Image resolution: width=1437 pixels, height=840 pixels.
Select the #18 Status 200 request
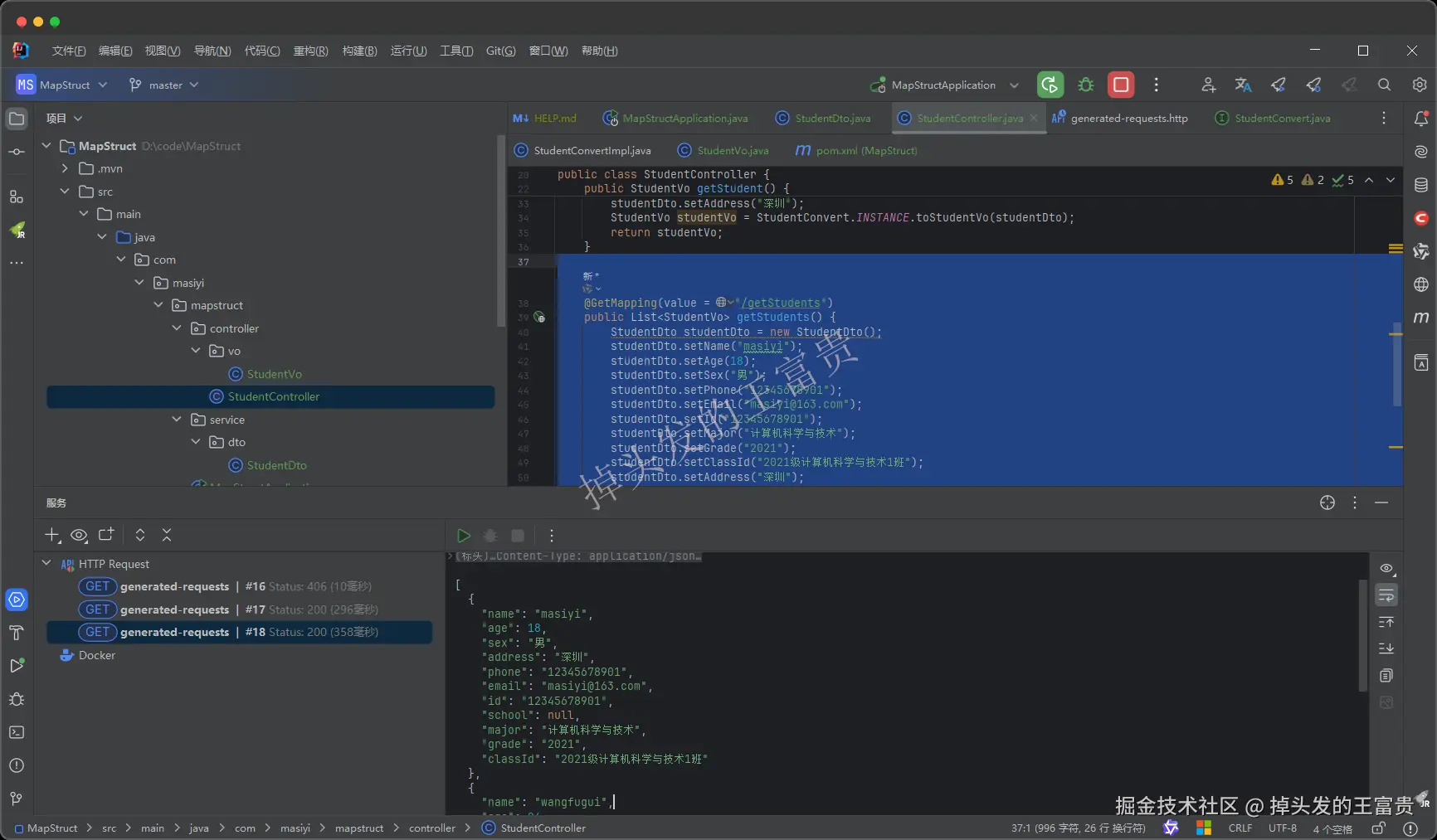tap(239, 632)
